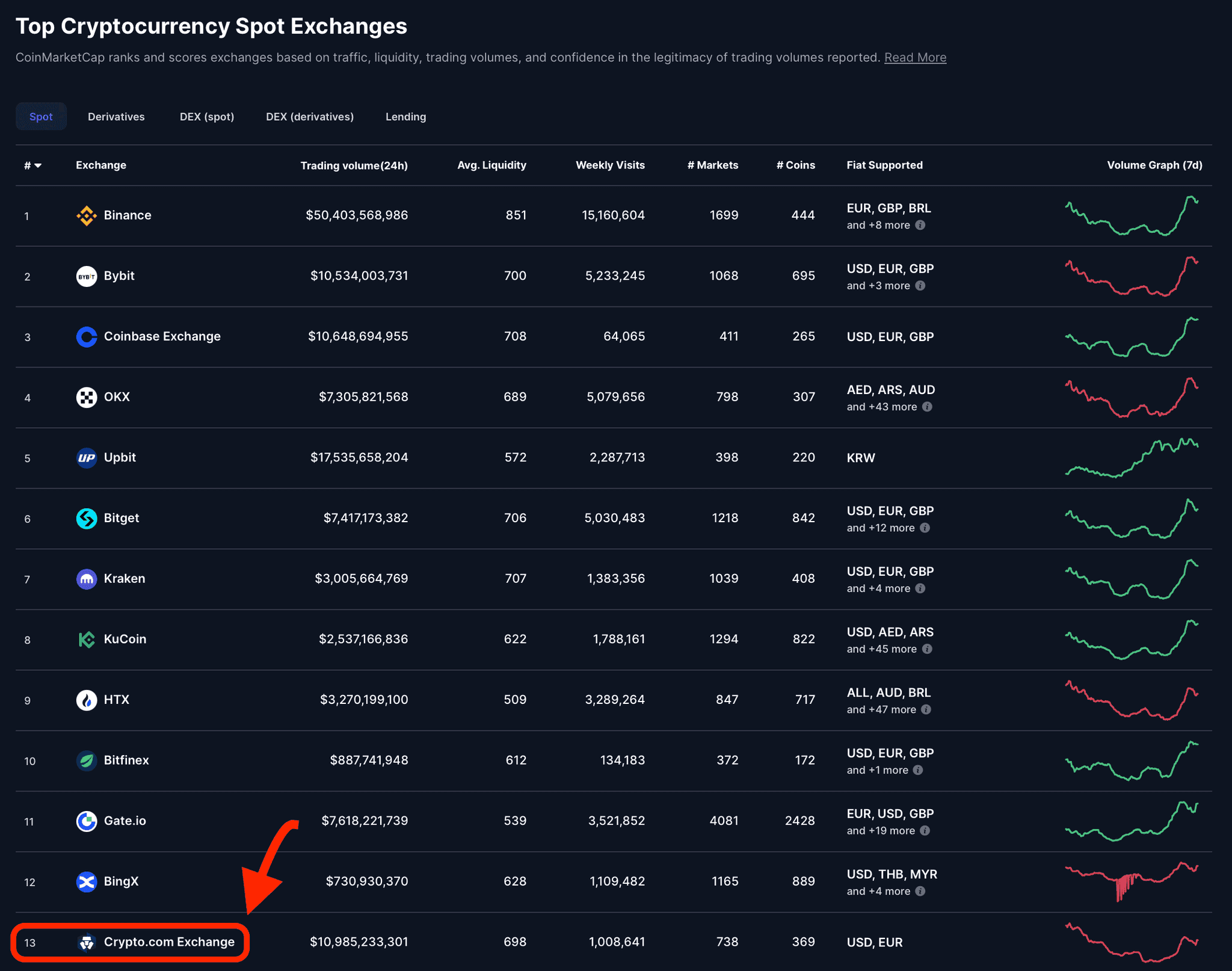
Task: View HTX's 7d volume graph
Action: point(1132,700)
